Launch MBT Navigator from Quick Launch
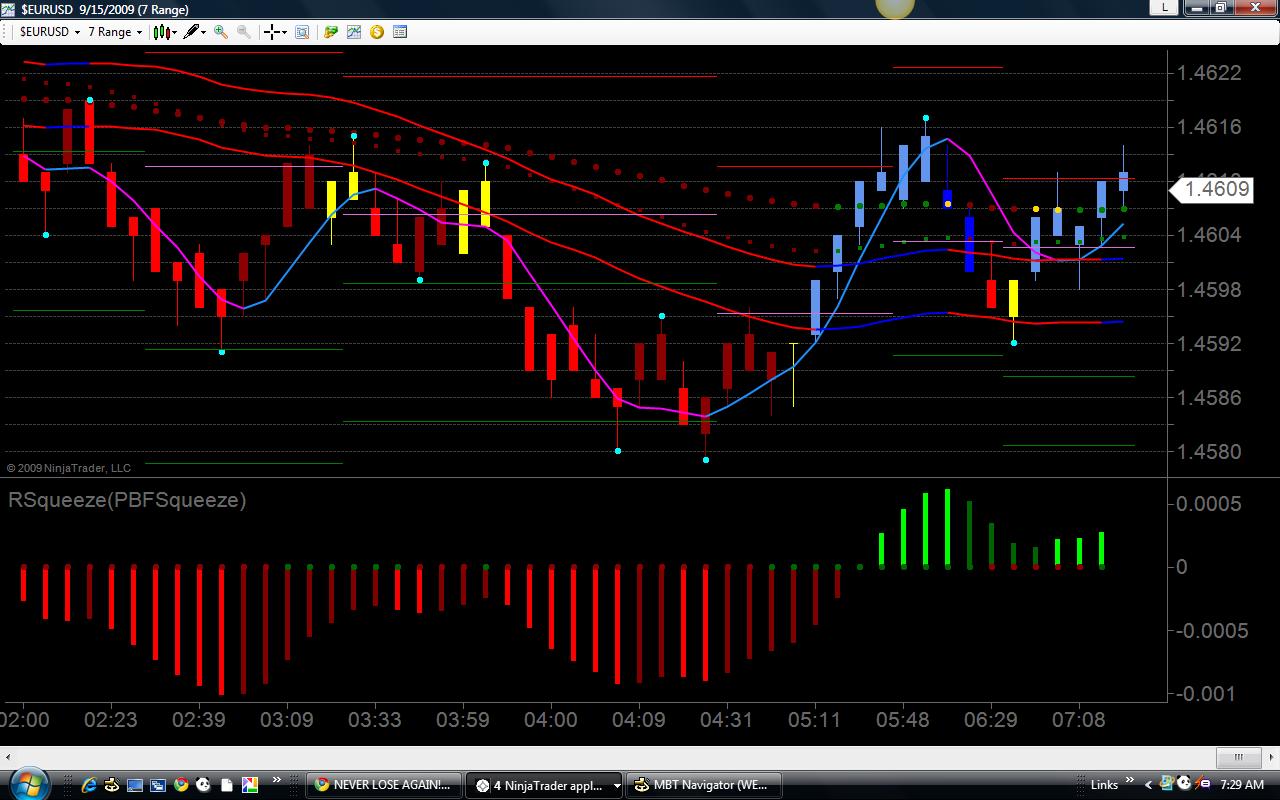 [x=111, y=785]
